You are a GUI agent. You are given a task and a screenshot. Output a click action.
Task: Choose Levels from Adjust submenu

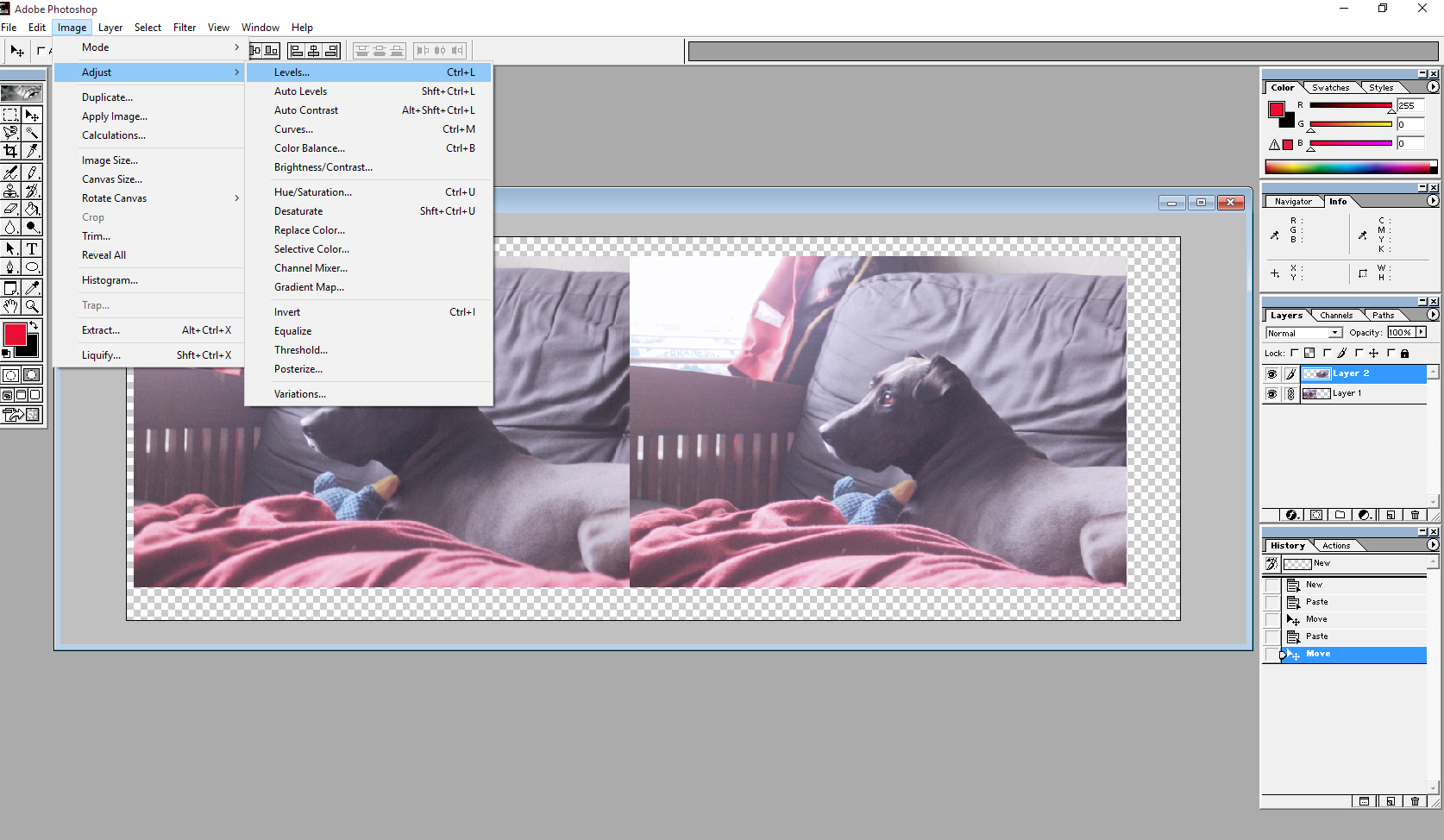click(368, 72)
